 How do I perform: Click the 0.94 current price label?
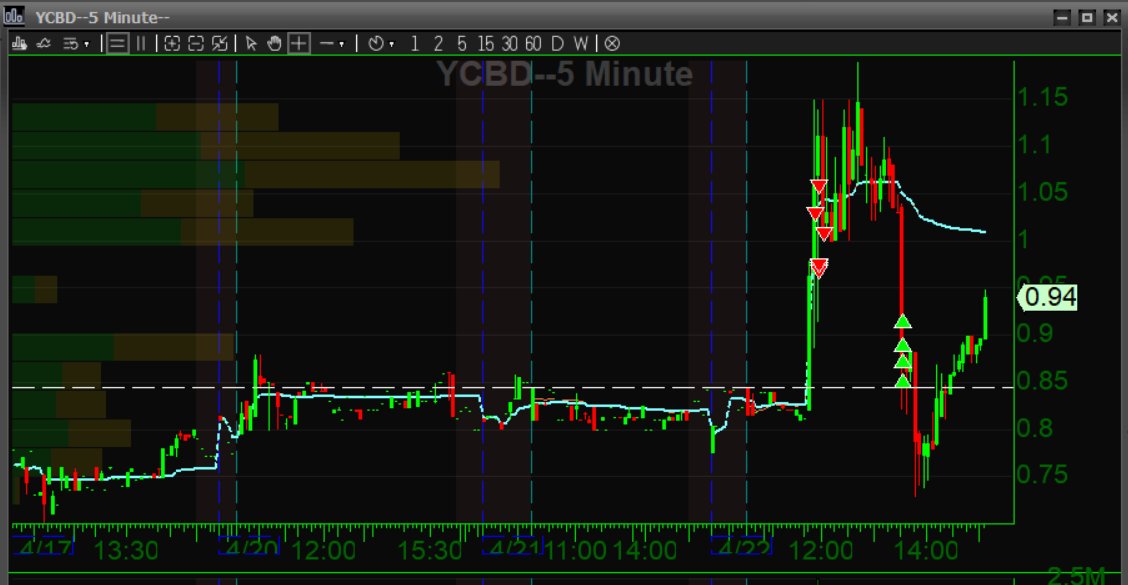[1047, 297]
